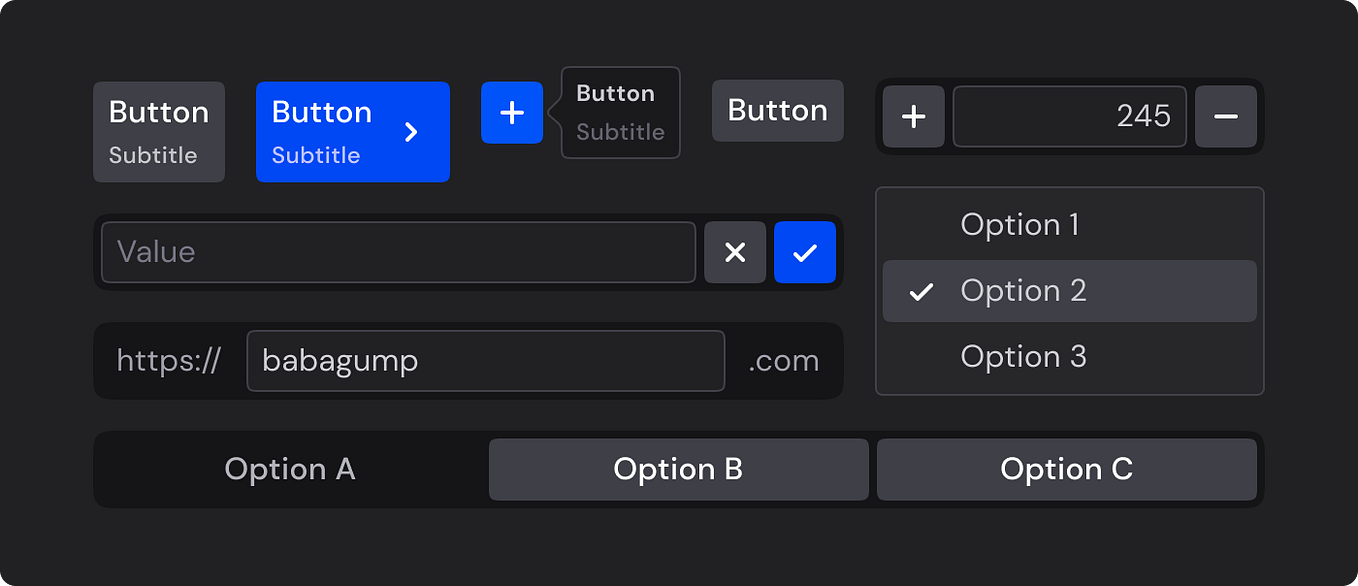
Task: Click the minus icon on the number stepper
Action: [1226, 117]
